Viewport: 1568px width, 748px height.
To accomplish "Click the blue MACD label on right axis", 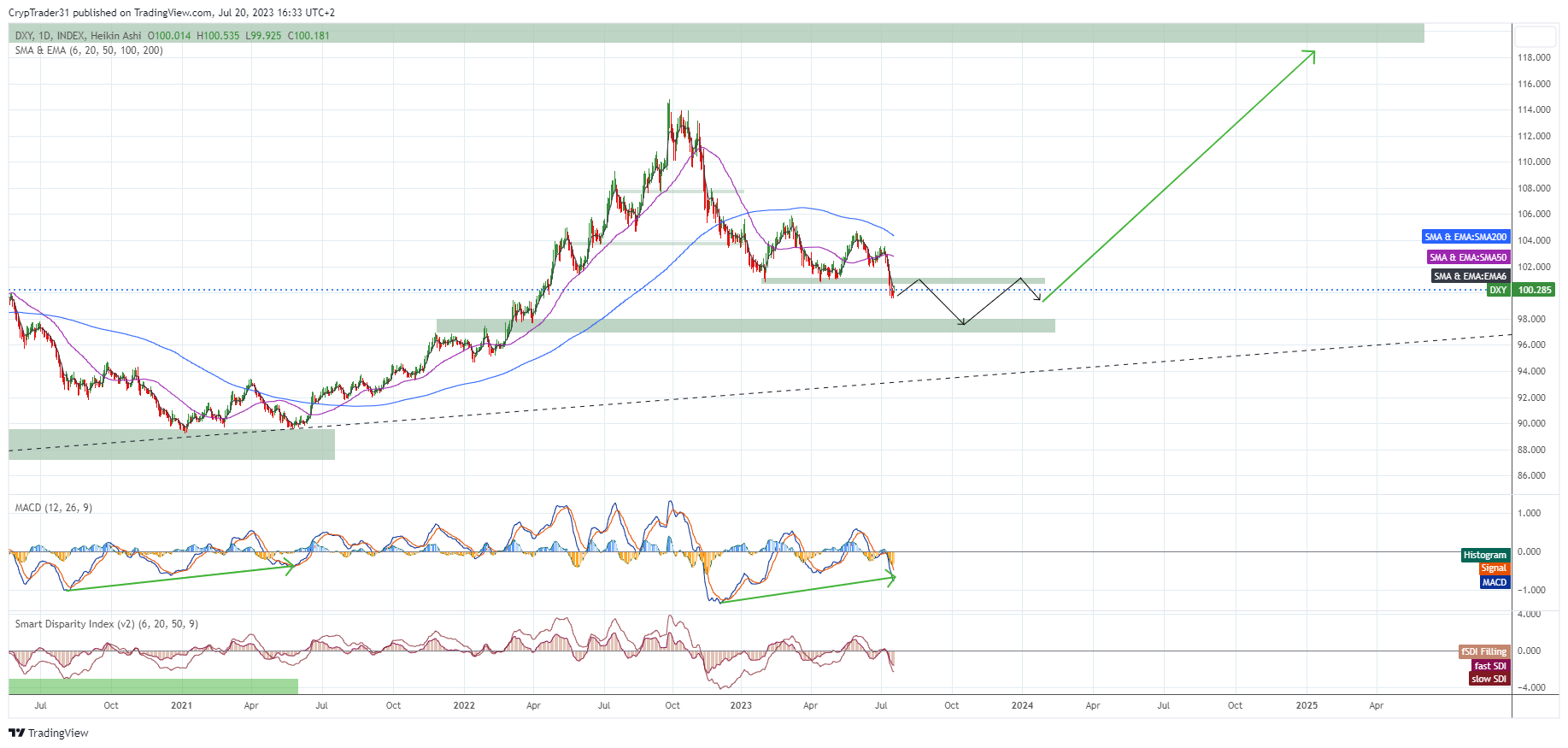I will coord(1495,582).
